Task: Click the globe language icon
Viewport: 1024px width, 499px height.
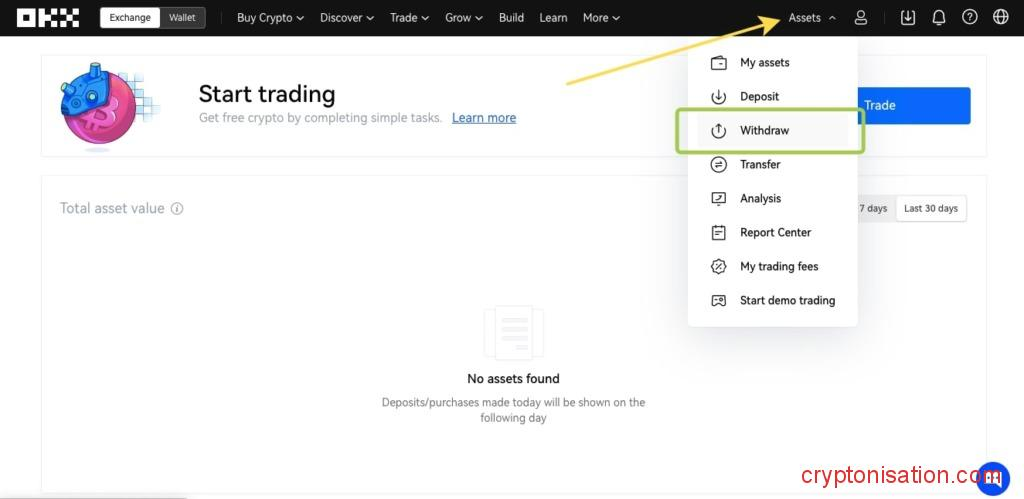Action: [x=1000, y=17]
